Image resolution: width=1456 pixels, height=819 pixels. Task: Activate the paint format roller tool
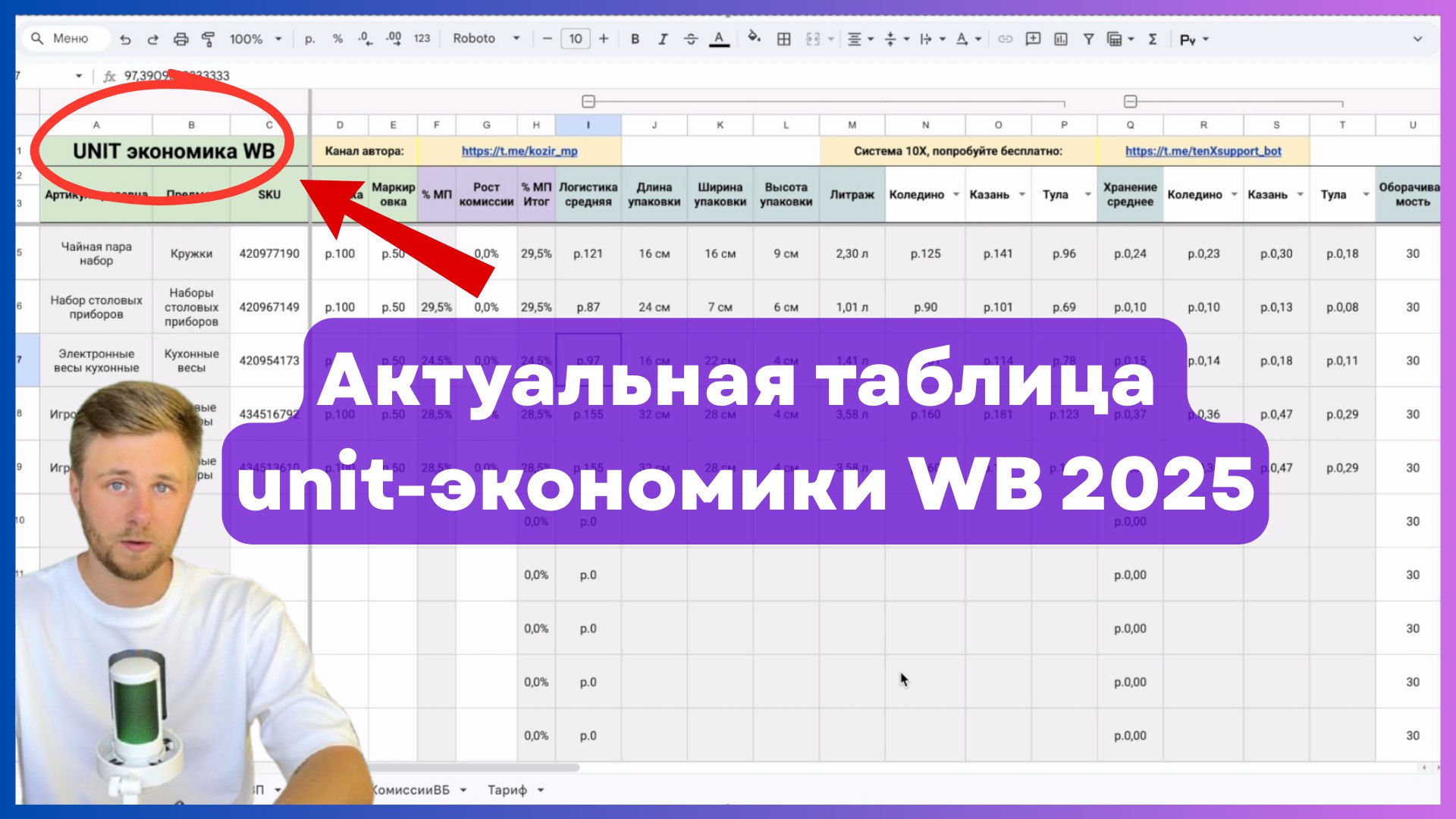click(x=208, y=39)
